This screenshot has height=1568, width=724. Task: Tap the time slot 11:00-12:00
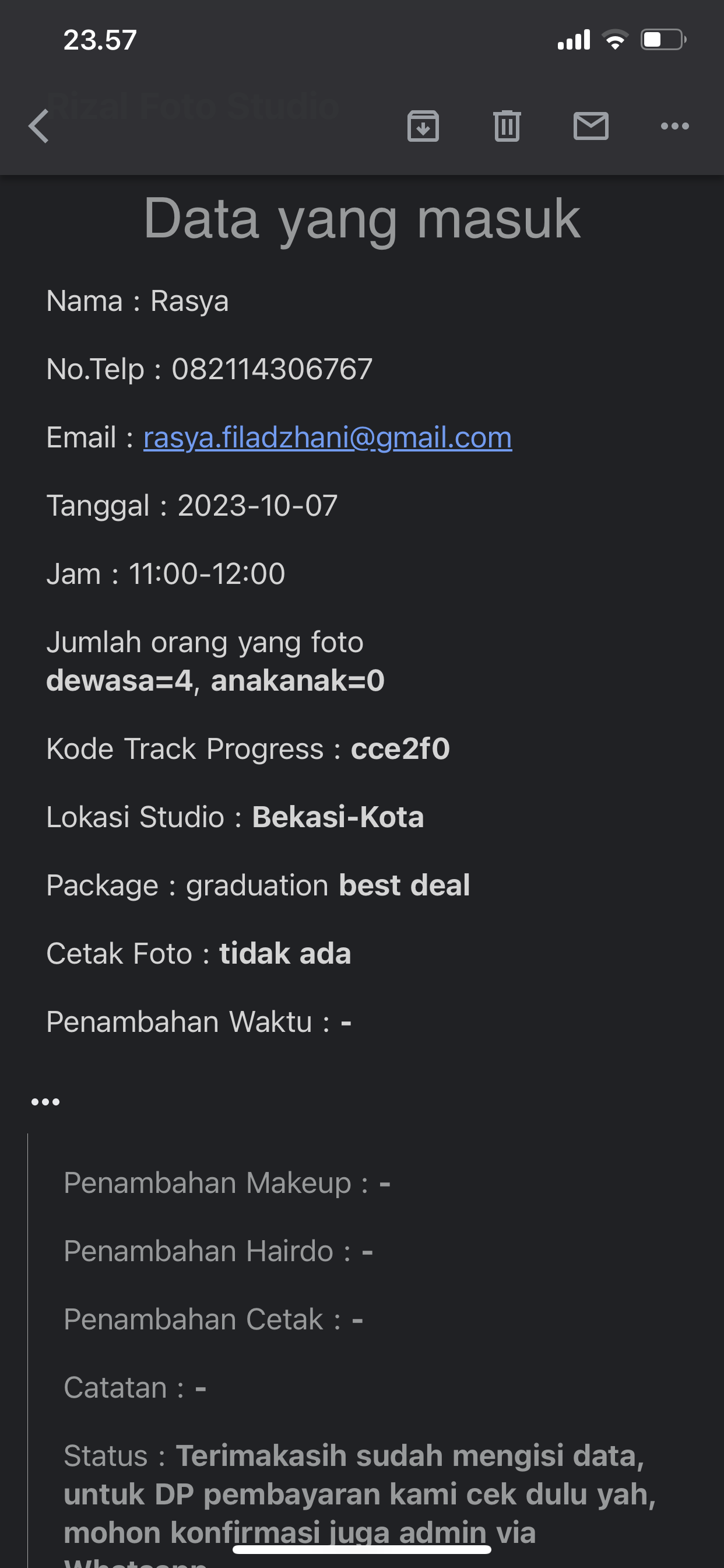tap(207, 574)
